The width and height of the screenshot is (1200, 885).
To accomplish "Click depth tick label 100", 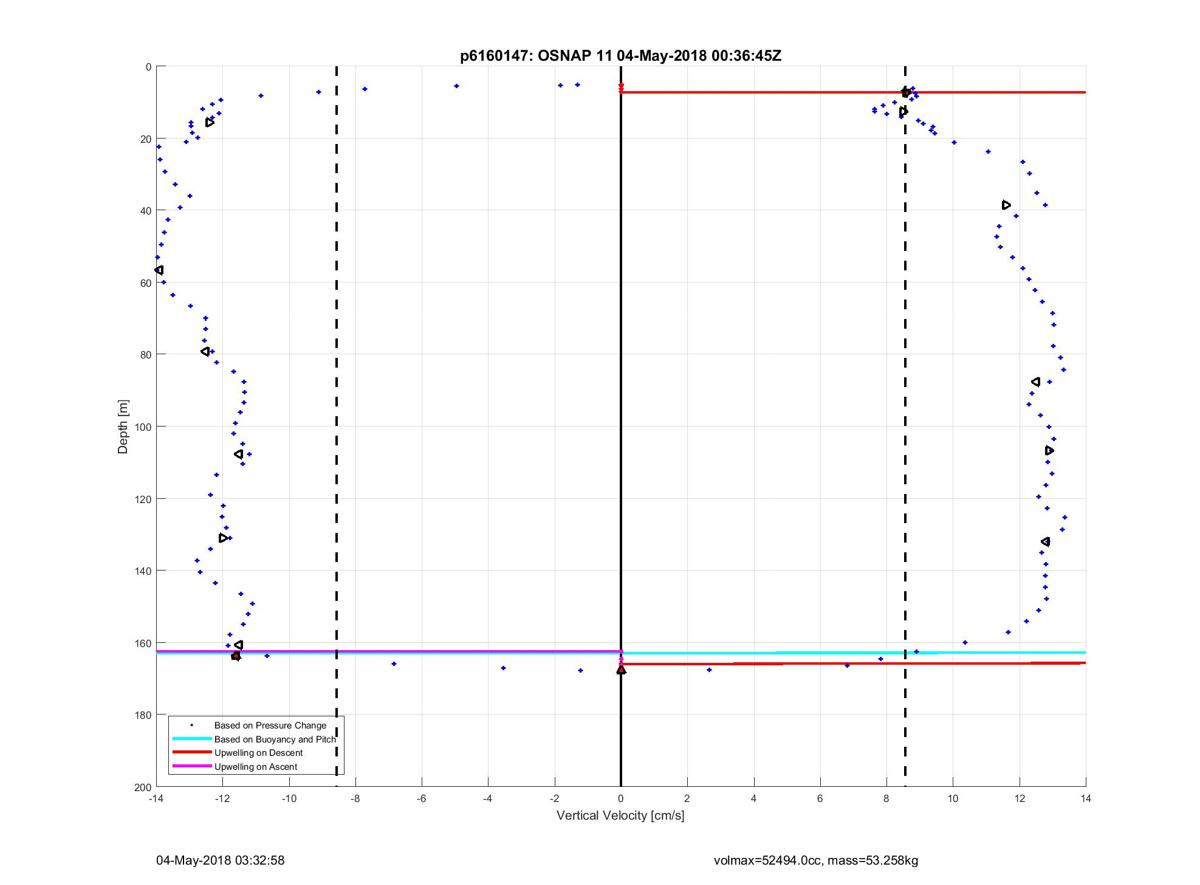I will 142,427.
